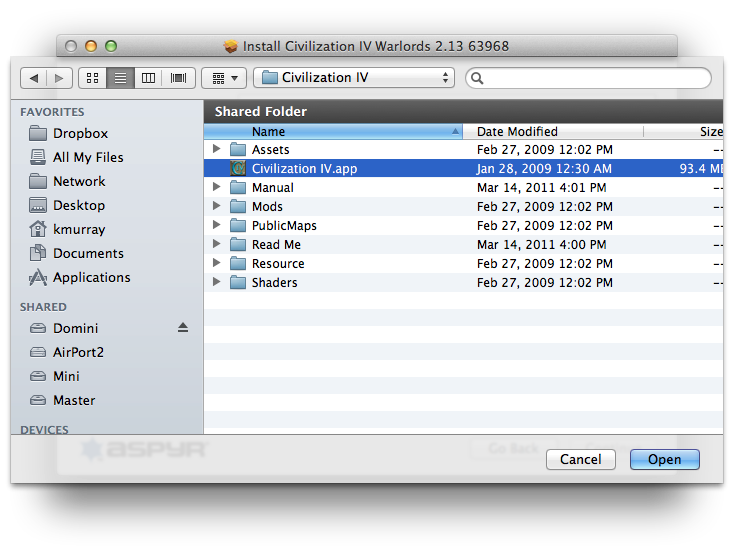Click the 'Mods' folder name
This screenshot has width=734, height=554.
point(267,207)
